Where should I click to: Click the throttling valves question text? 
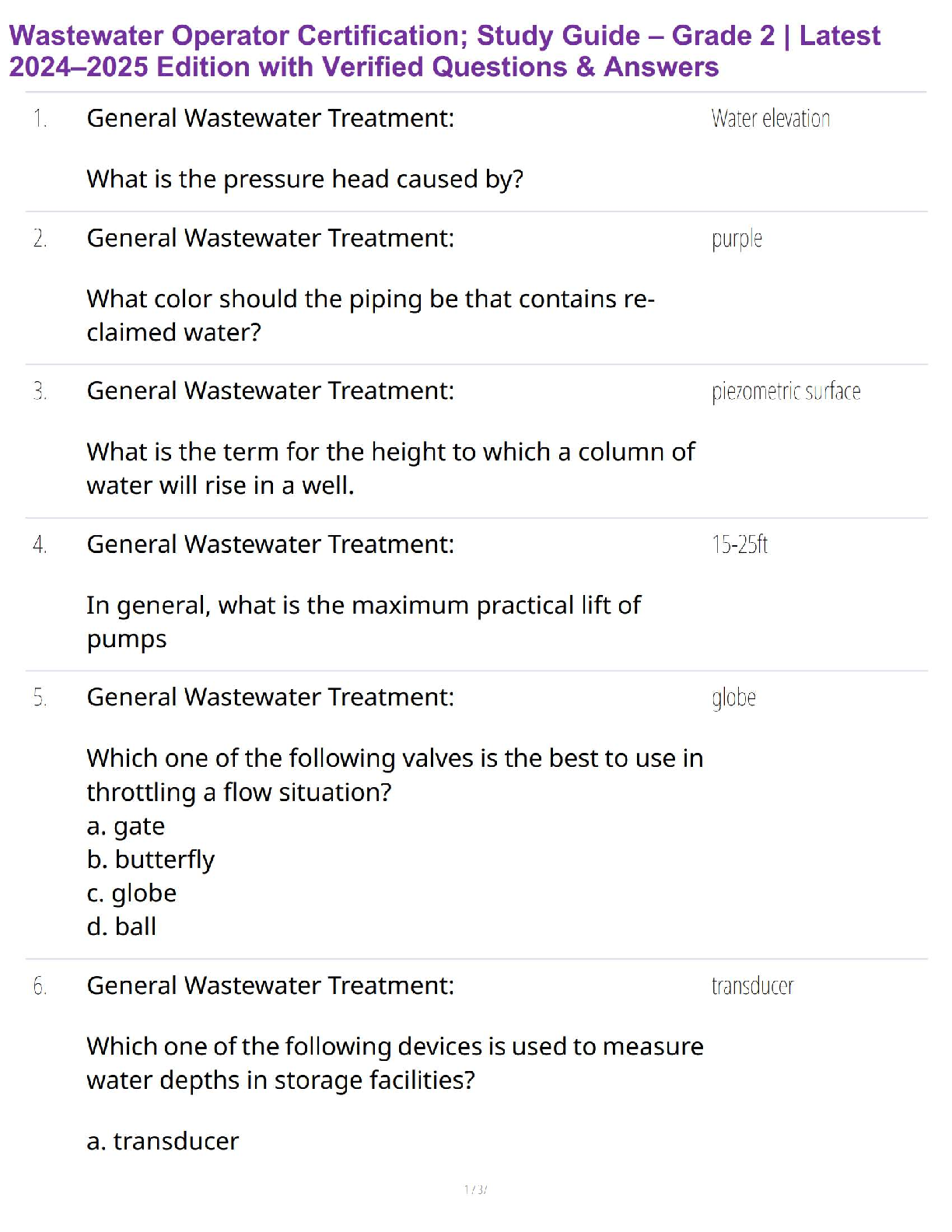394,775
